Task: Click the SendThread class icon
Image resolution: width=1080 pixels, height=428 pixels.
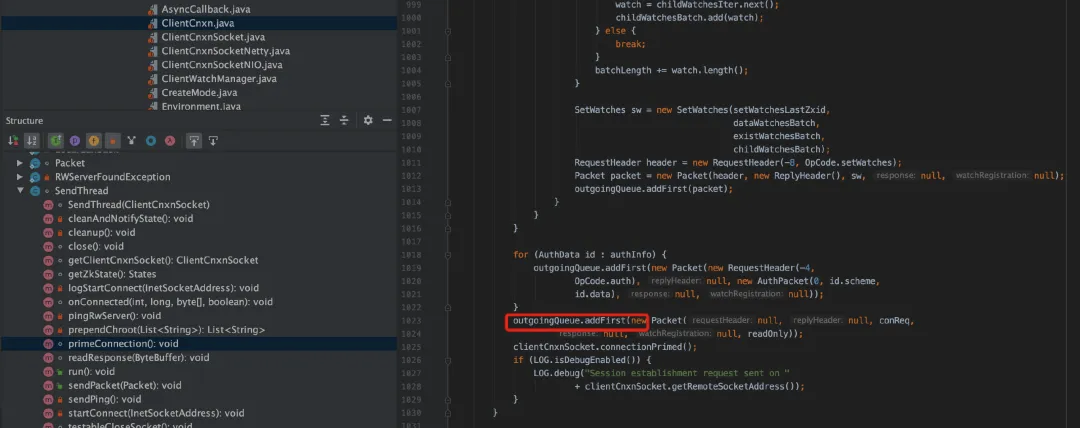Action: click(x=34, y=191)
